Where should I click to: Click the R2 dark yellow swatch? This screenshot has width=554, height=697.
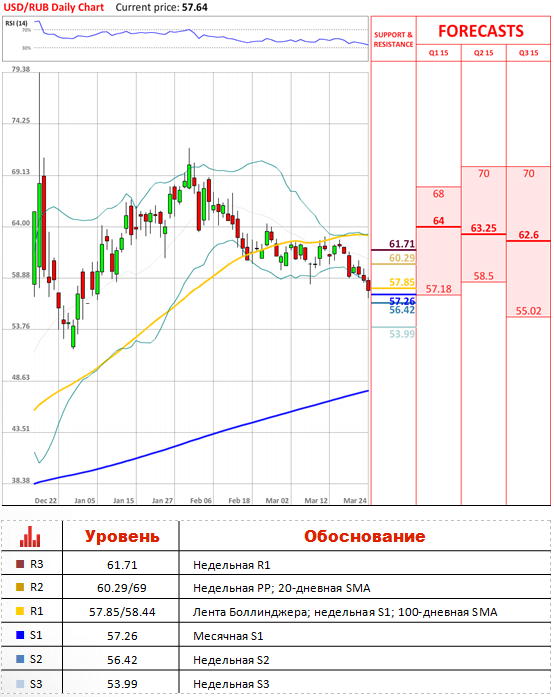(20, 587)
